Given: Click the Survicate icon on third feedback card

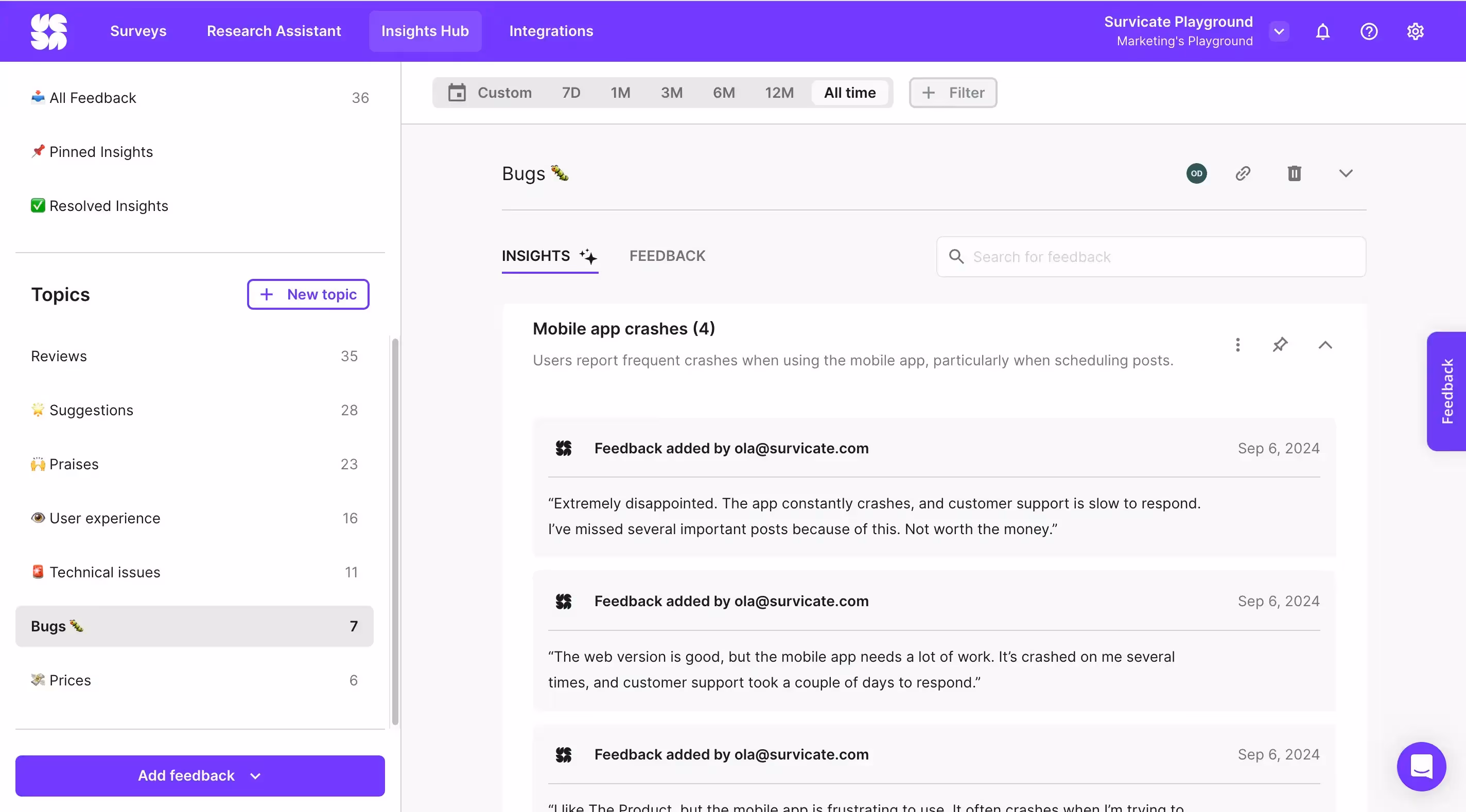Looking at the screenshot, I should click(564, 754).
